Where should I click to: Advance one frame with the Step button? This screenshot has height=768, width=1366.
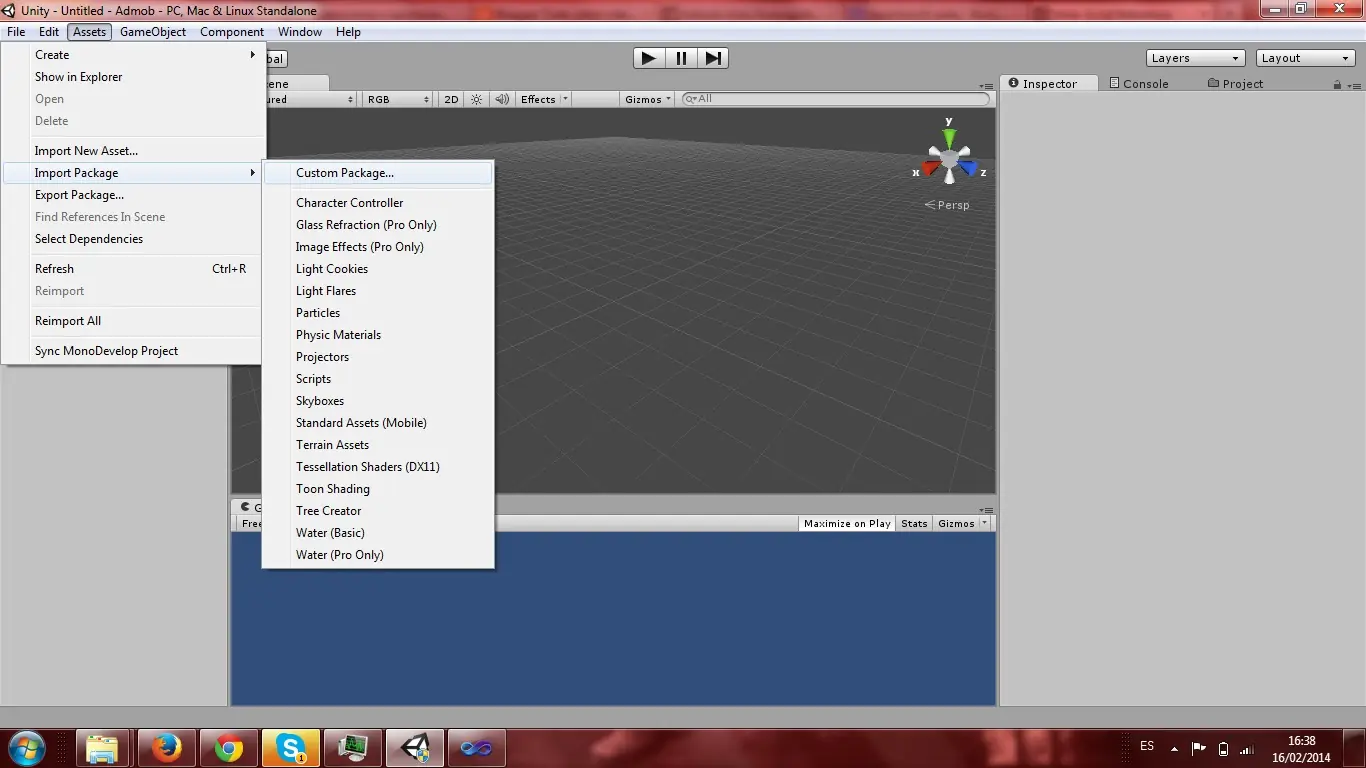(x=713, y=58)
